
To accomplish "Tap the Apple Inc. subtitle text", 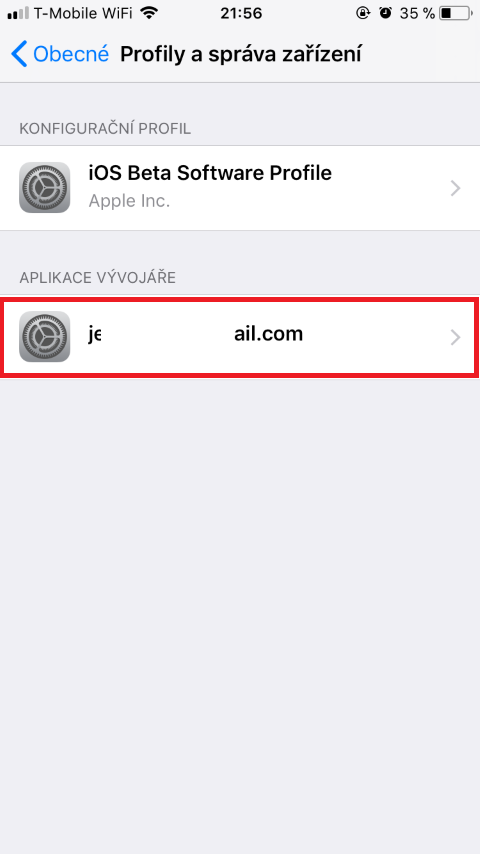I will click(129, 201).
